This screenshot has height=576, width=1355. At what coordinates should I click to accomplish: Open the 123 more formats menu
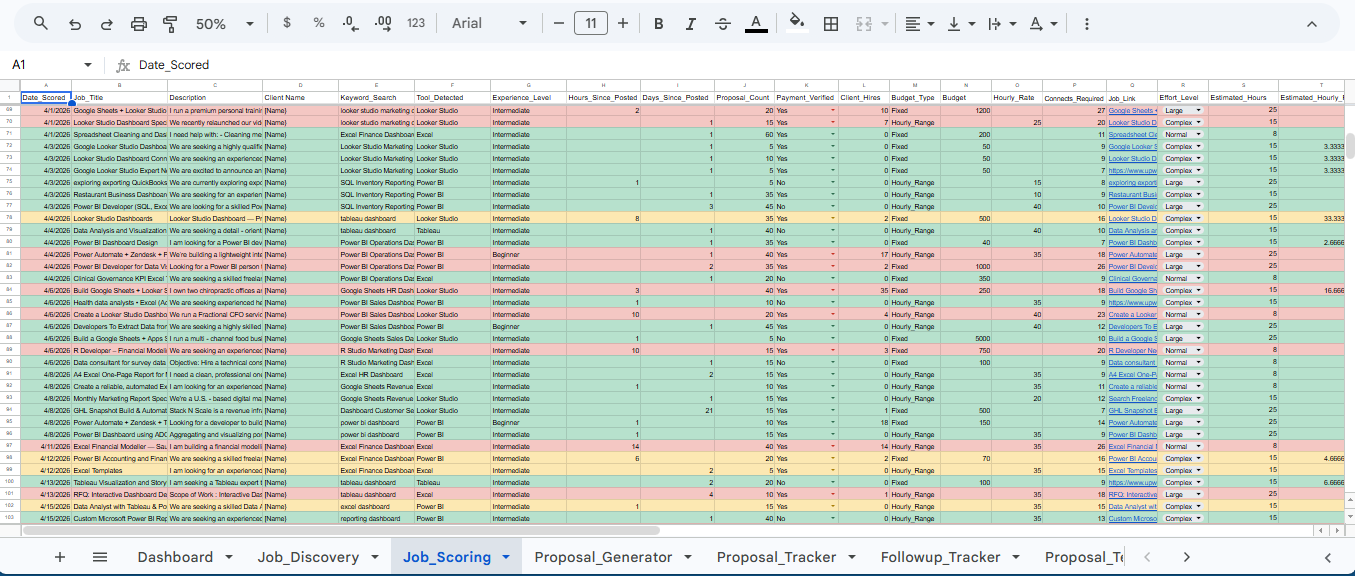(417, 23)
